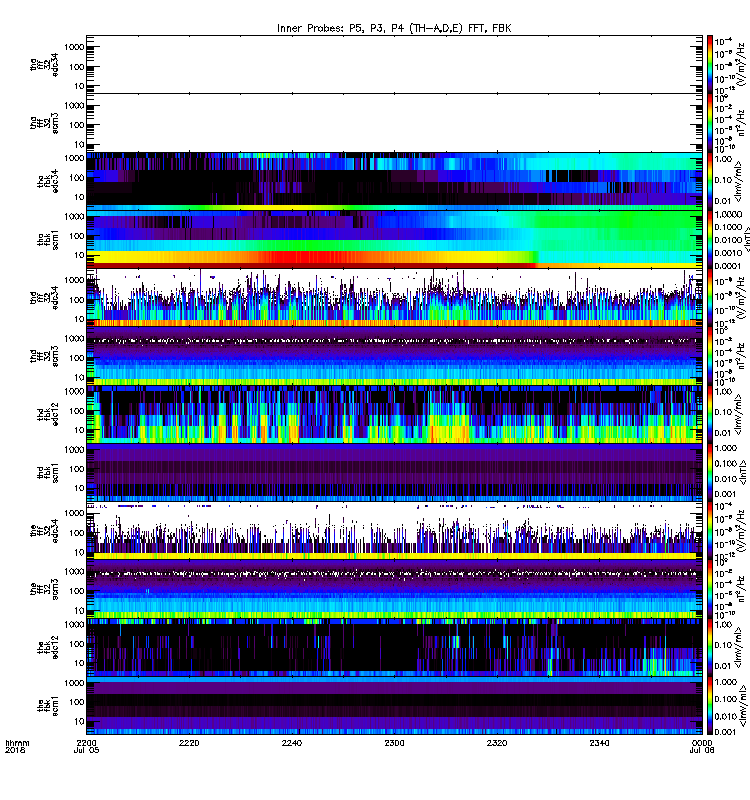Click the 'the fff scm3' spectrogram panel
750x800 pixels.
tap(394, 589)
